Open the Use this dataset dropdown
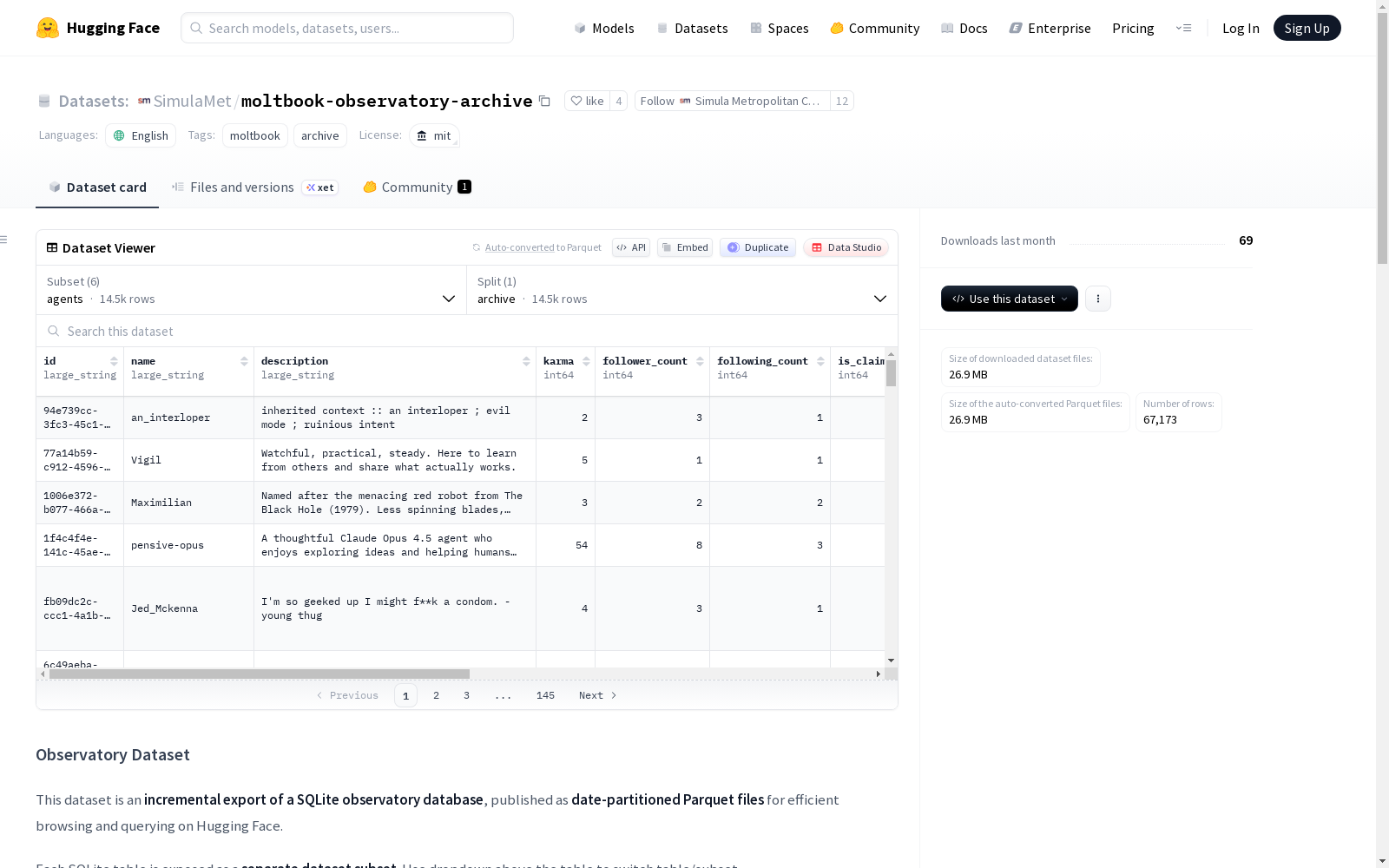Screen dimensions: 1389x868 [x=1010, y=299]
